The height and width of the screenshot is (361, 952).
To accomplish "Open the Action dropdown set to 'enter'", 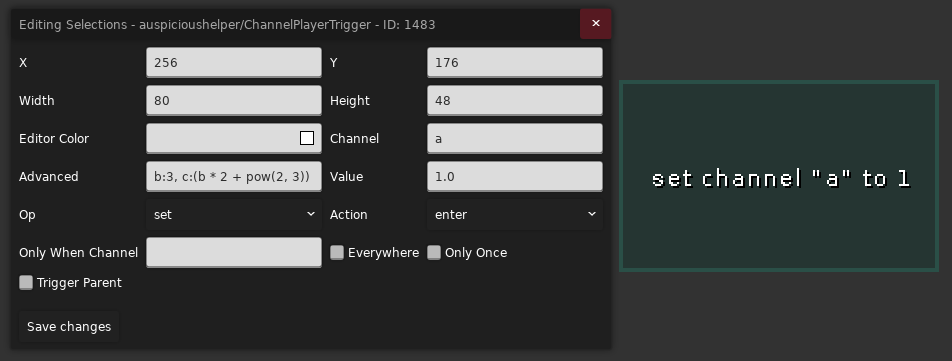I will [x=515, y=215].
